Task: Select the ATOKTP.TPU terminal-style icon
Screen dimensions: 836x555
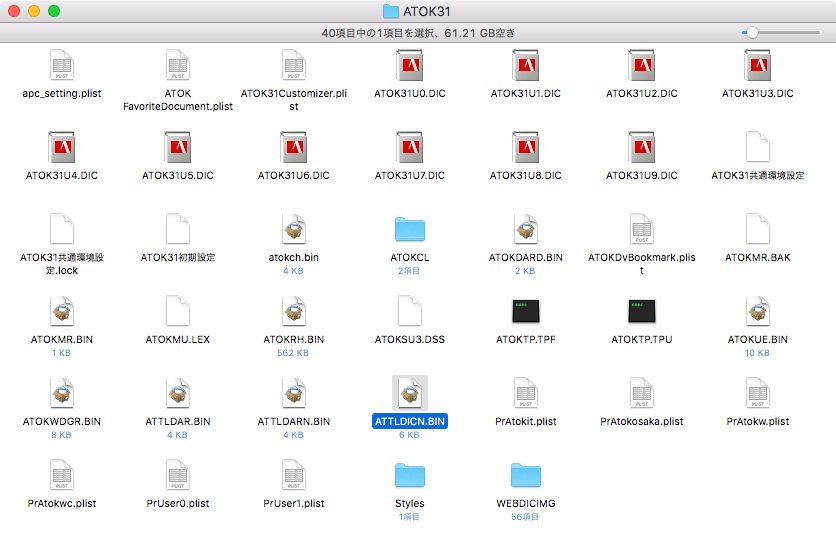Action: point(641,311)
